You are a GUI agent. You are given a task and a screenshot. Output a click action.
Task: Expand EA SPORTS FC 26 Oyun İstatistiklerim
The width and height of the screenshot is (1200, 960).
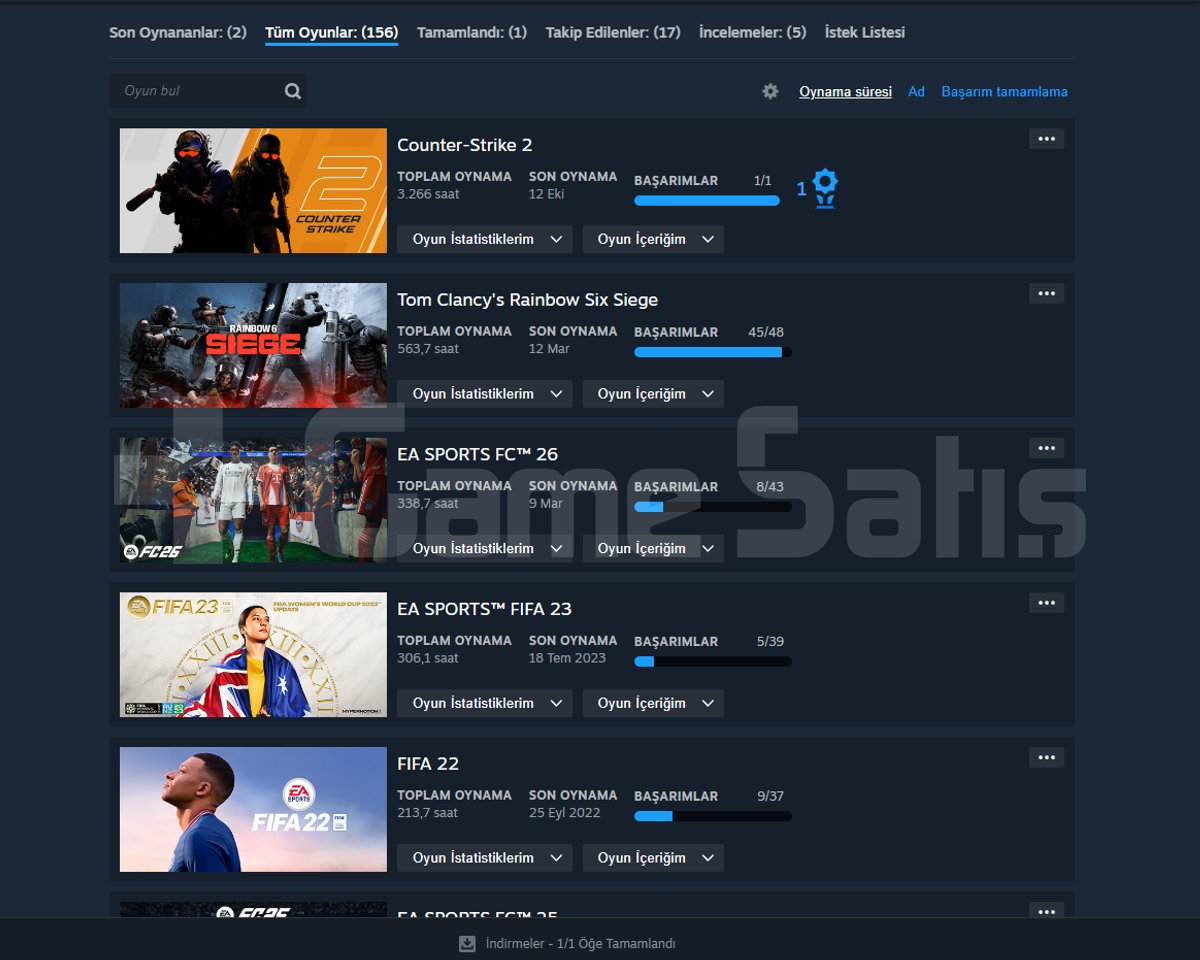coord(485,548)
